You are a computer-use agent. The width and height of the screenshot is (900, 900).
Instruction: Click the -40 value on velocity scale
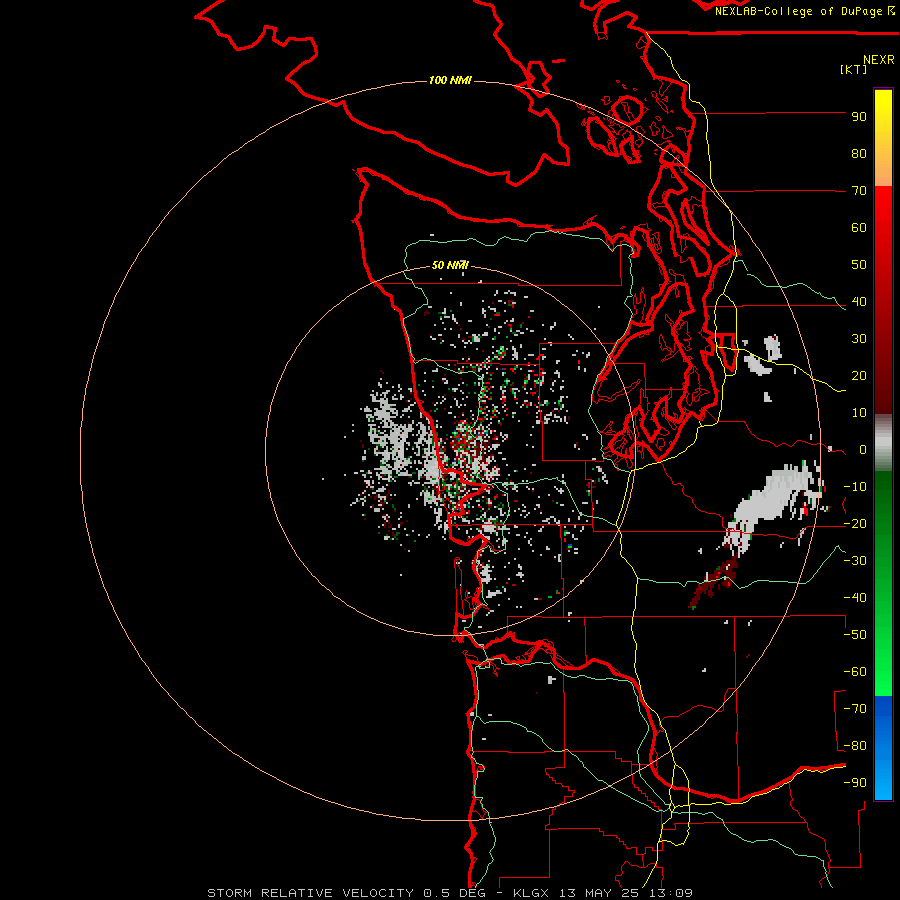click(855, 598)
